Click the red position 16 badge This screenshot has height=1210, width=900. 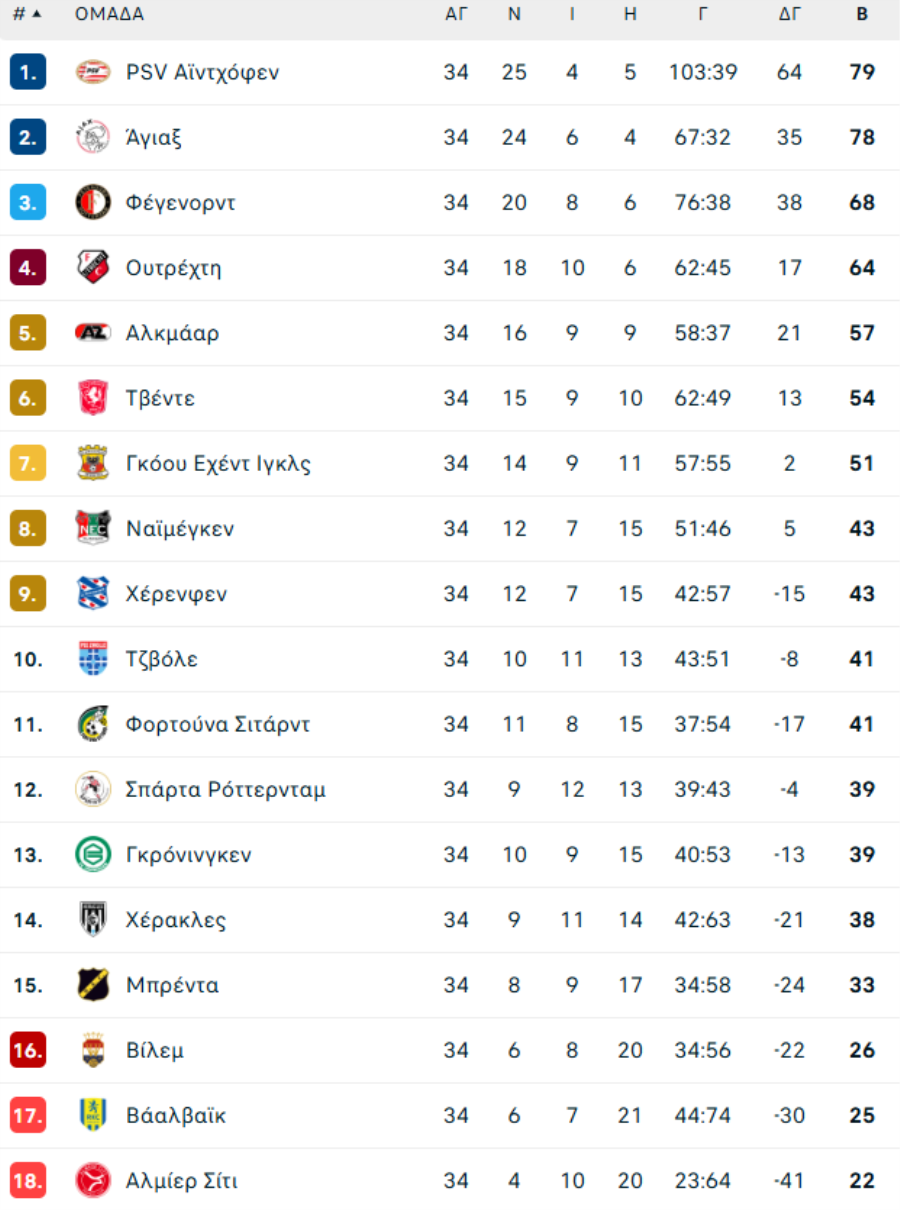pos(28,1050)
